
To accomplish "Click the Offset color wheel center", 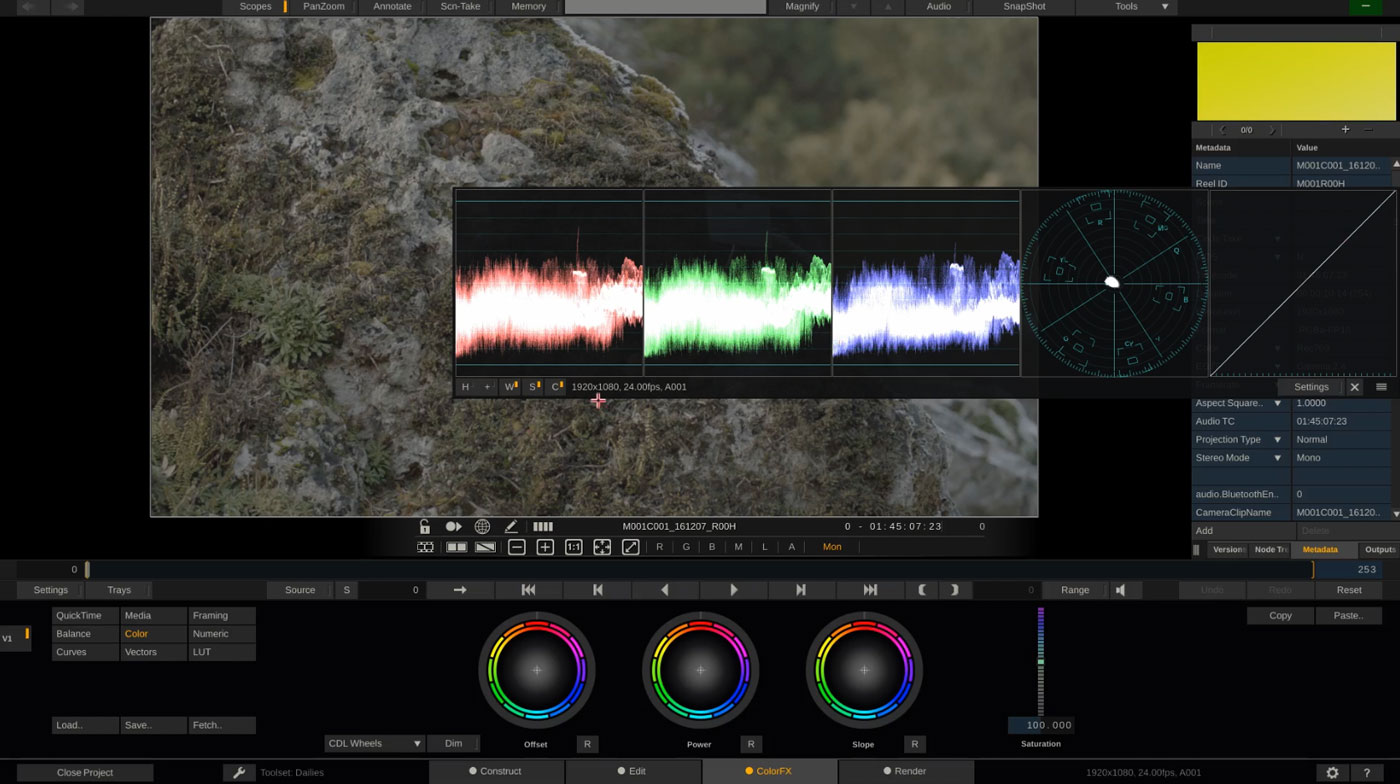I will (537, 670).
